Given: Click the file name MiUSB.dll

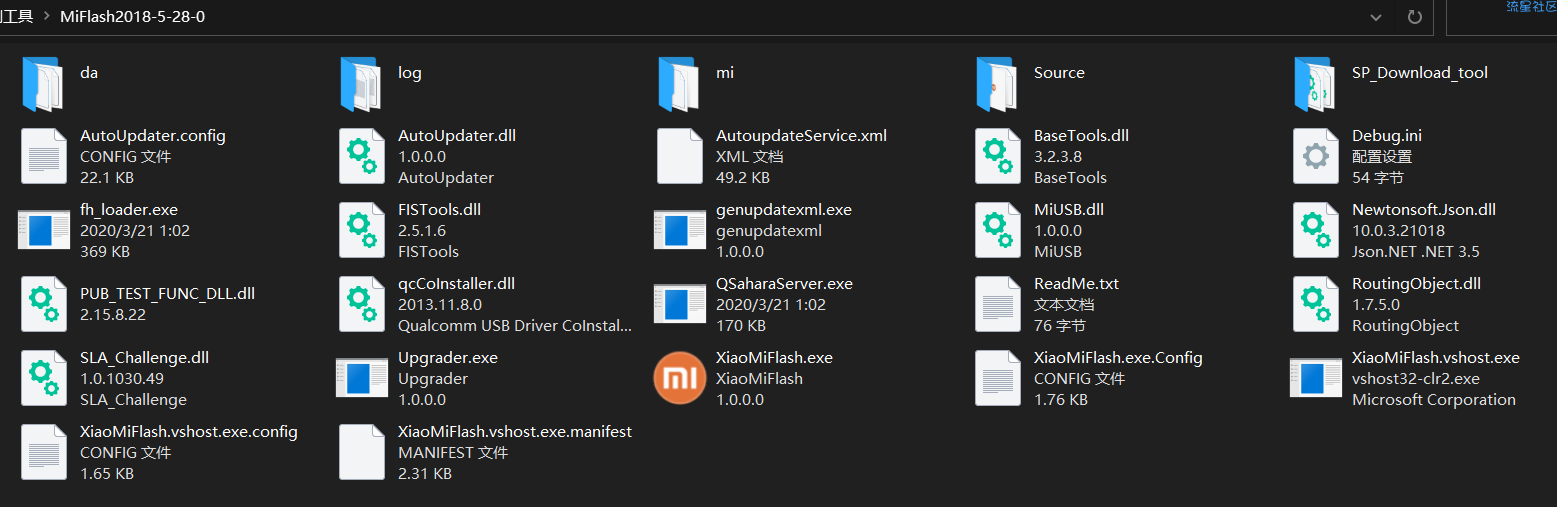Looking at the screenshot, I should pos(1069,210).
